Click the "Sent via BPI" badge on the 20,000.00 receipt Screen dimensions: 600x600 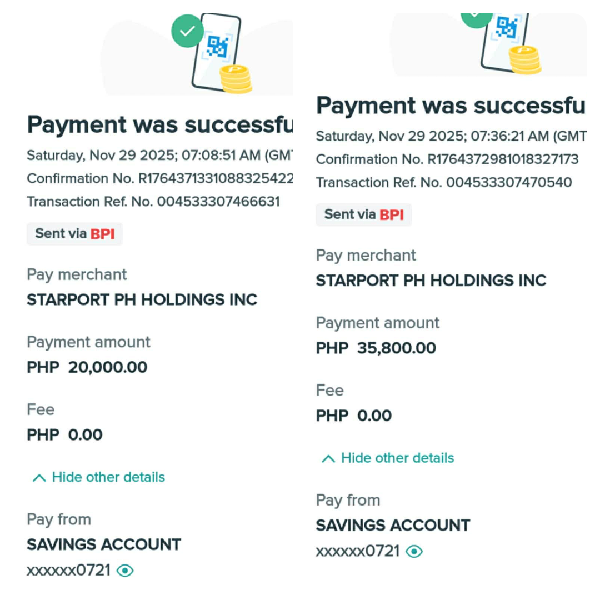tap(74, 234)
